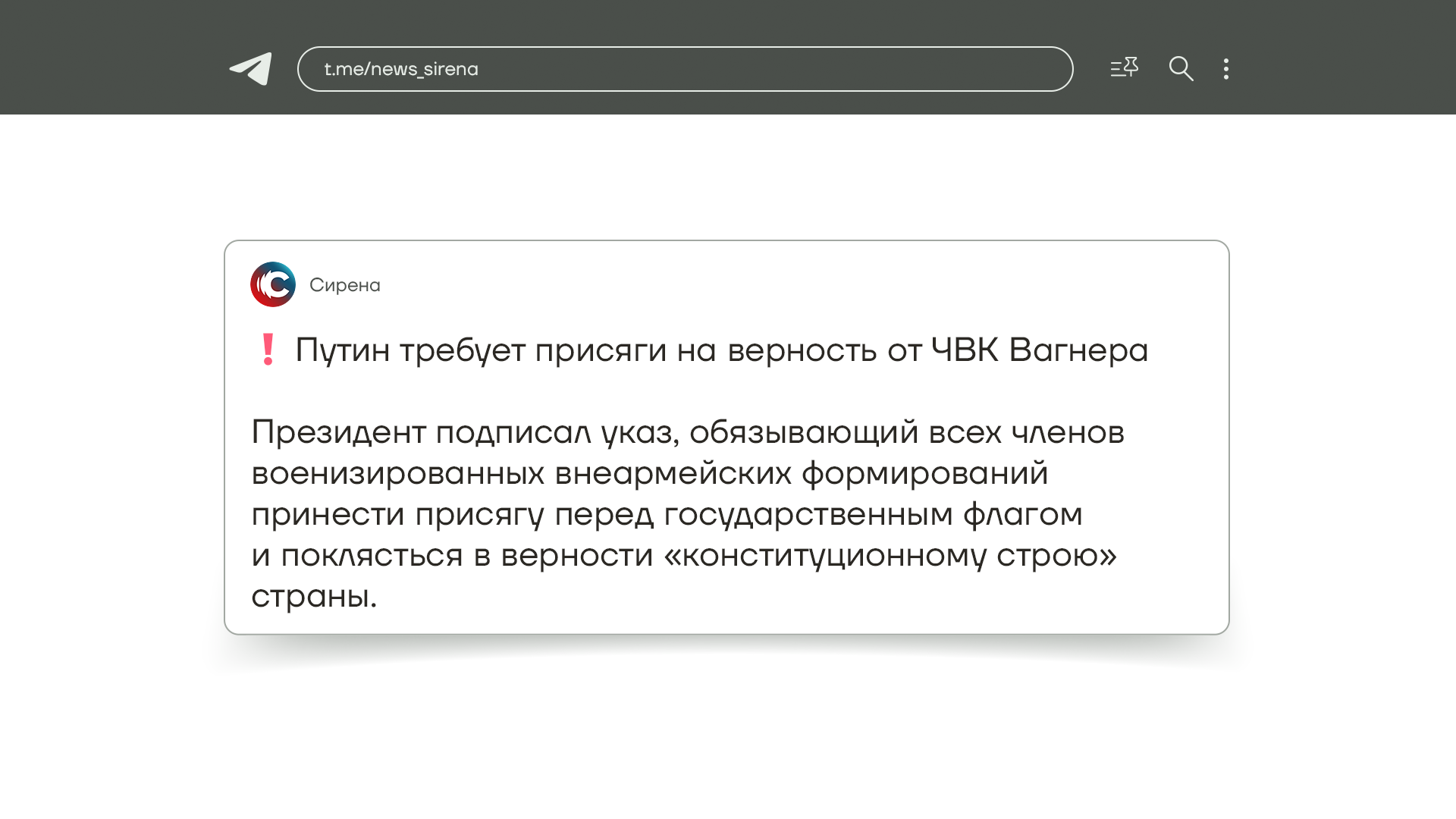Screen dimensions: 1456x819
Task: Click the red exclamation mark emoji
Action: (268, 350)
